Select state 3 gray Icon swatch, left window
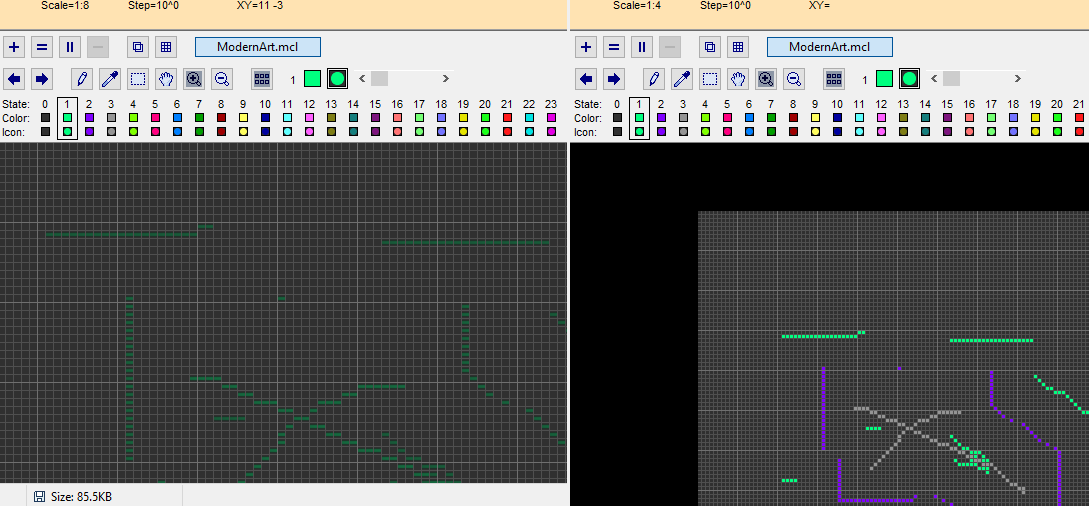1089x506 pixels. [x=111, y=131]
